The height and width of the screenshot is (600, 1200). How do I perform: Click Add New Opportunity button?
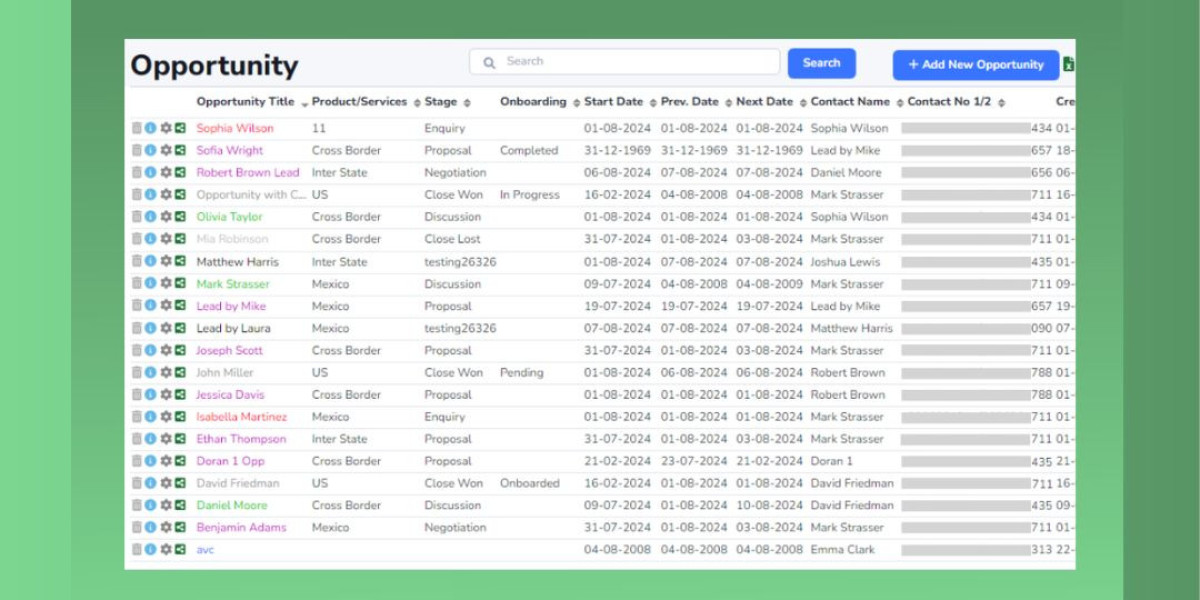975,65
